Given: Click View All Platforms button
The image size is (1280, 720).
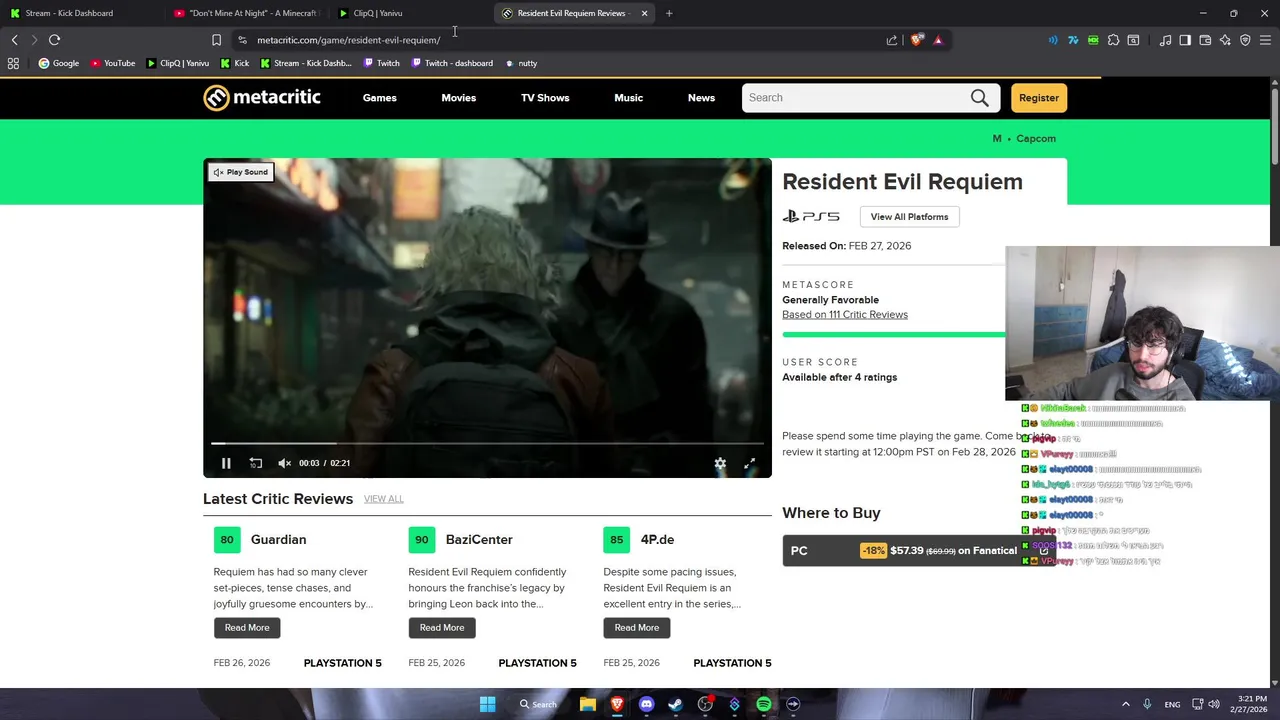Looking at the screenshot, I should click(x=909, y=217).
